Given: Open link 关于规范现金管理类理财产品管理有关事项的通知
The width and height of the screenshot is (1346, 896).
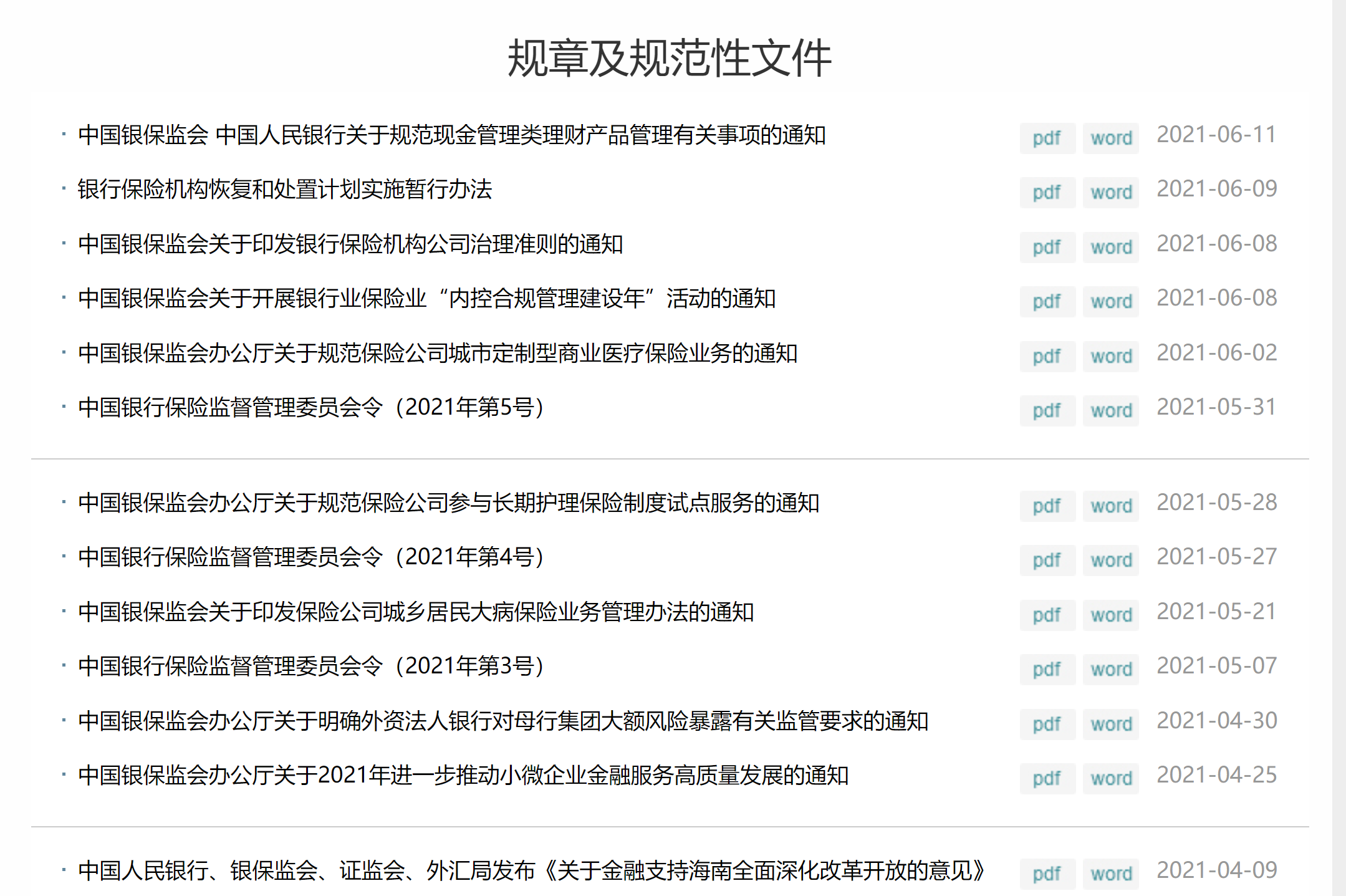Looking at the screenshot, I should 452,135.
